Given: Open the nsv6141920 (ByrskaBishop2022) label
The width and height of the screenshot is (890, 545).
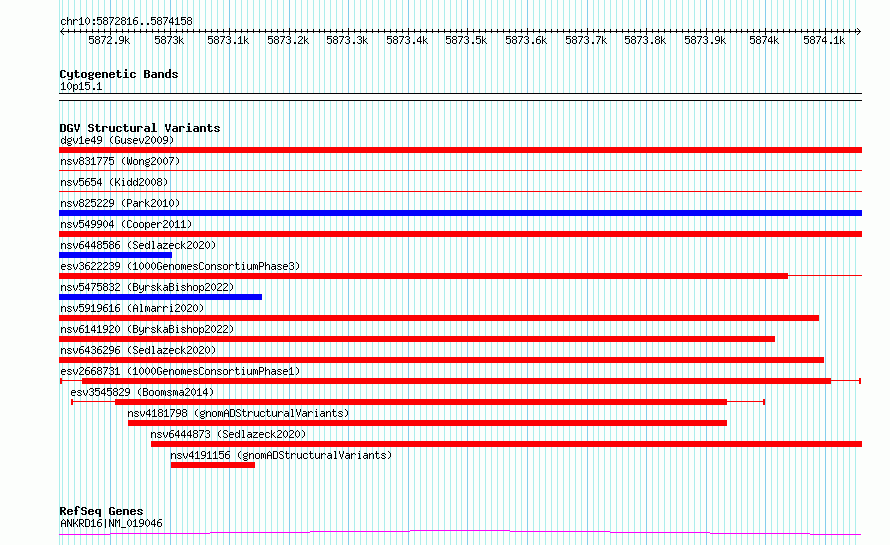Looking at the screenshot, I should (x=147, y=329).
